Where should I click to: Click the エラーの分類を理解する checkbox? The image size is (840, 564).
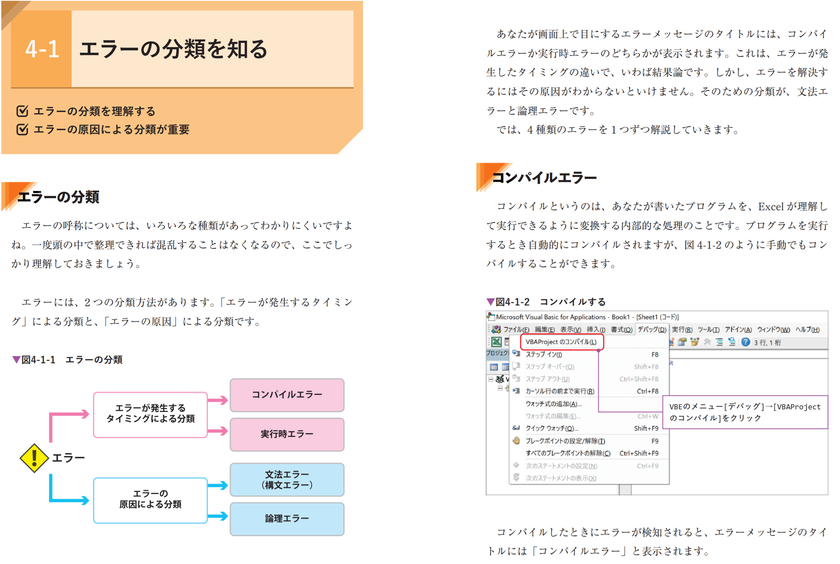click(22, 111)
